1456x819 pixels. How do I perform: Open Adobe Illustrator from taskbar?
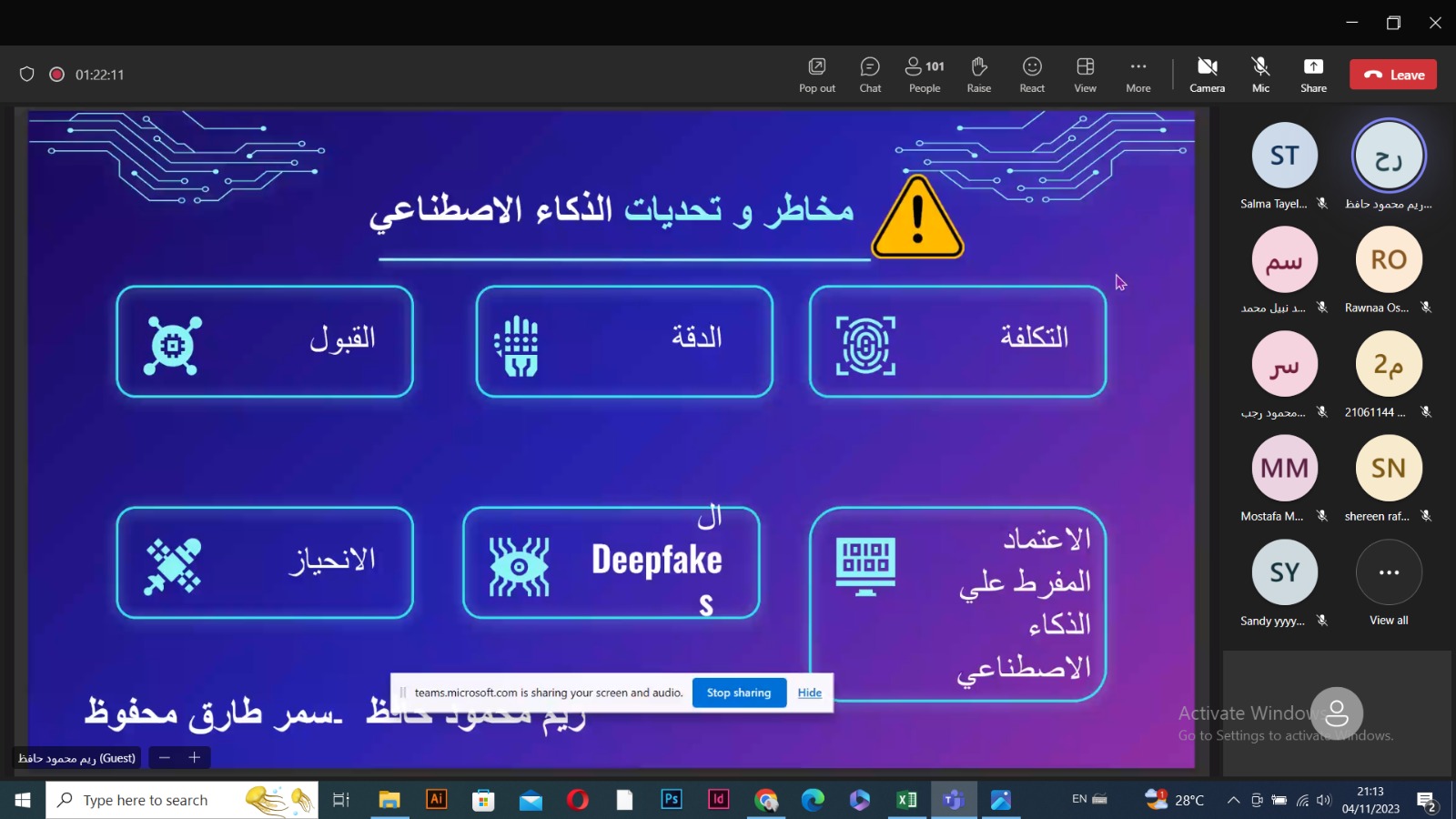[x=437, y=800]
